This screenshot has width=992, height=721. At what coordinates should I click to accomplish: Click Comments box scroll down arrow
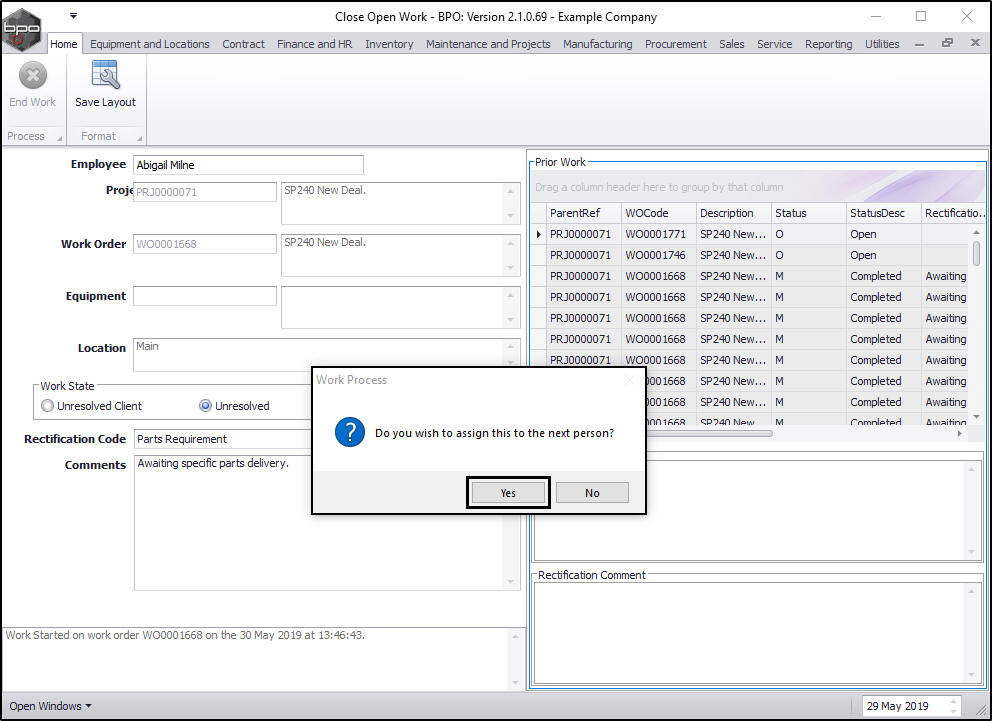pos(511,582)
